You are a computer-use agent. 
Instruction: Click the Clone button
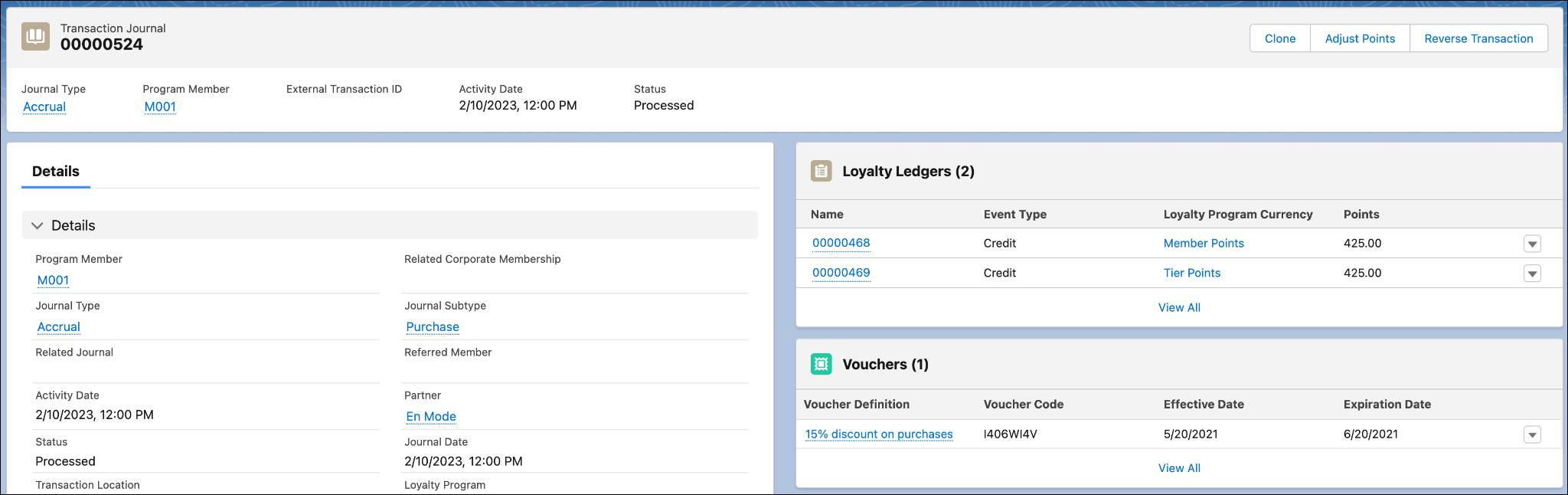click(x=1280, y=38)
